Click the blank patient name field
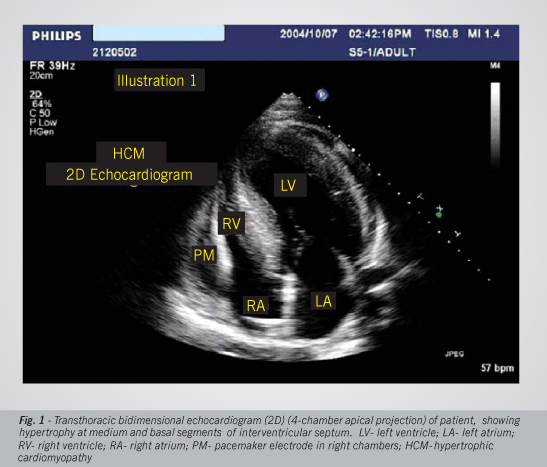This screenshot has width=547, height=467. [x=159, y=33]
